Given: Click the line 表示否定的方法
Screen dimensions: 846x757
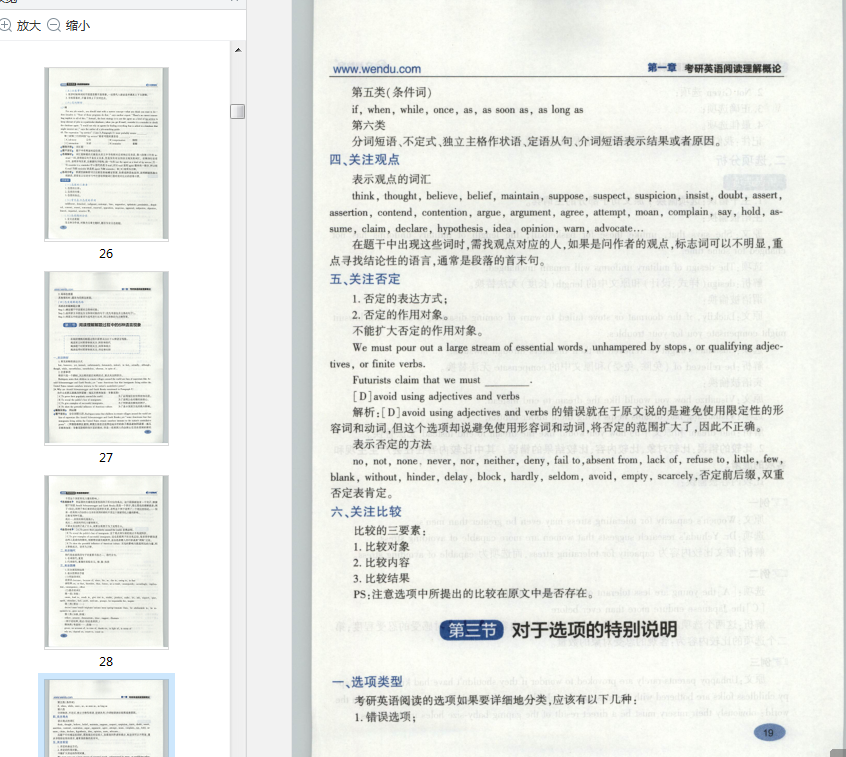Looking at the screenshot, I should [392, 444].
